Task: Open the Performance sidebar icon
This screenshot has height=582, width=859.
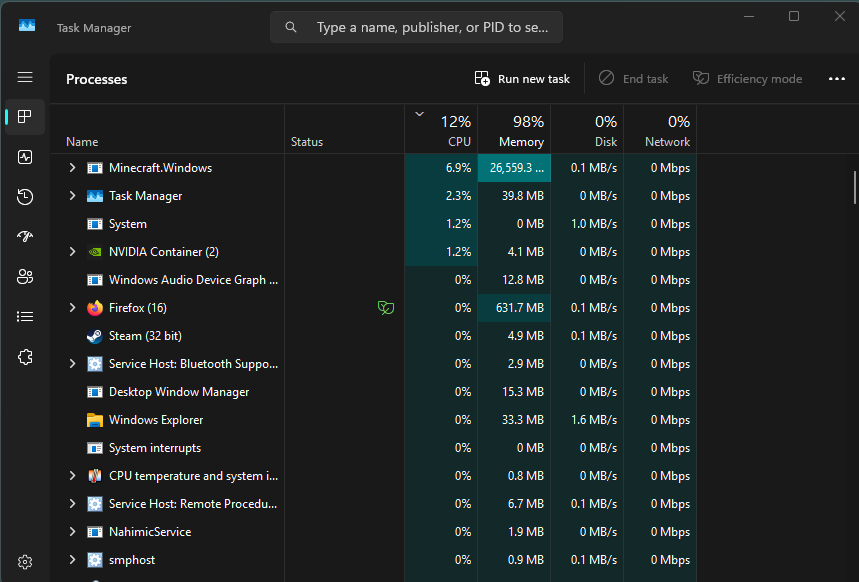Action: [25, 157]
